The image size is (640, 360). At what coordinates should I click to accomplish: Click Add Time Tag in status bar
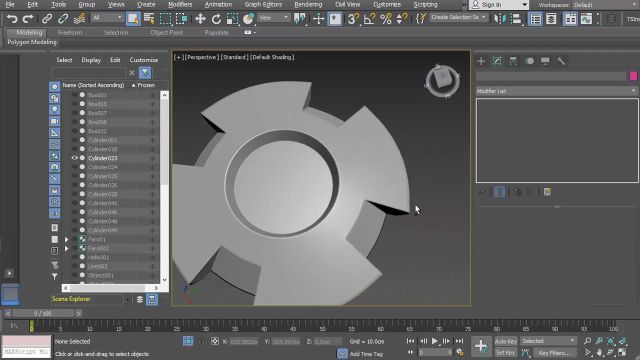click(x=366, y=354)
